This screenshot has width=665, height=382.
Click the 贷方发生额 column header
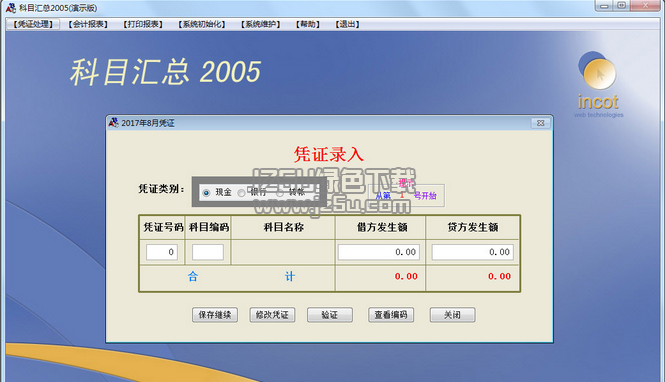click(472, 227)
